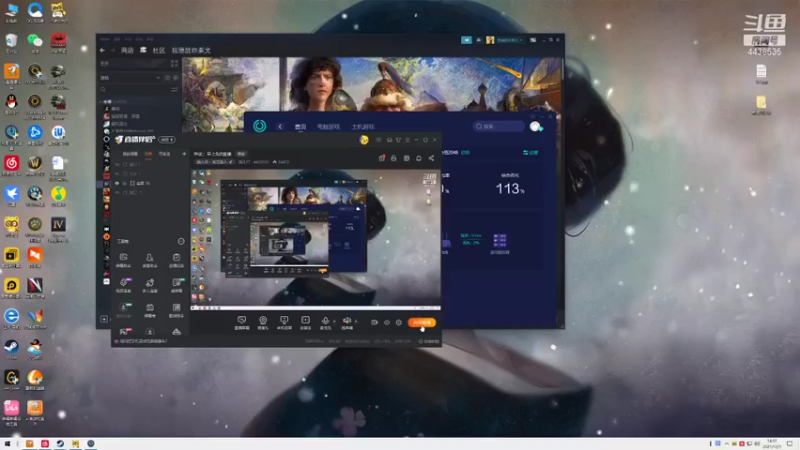Open the GTA IV desktop shortcut
This screenshot has height=450, width=800.
tap(58, 224)
